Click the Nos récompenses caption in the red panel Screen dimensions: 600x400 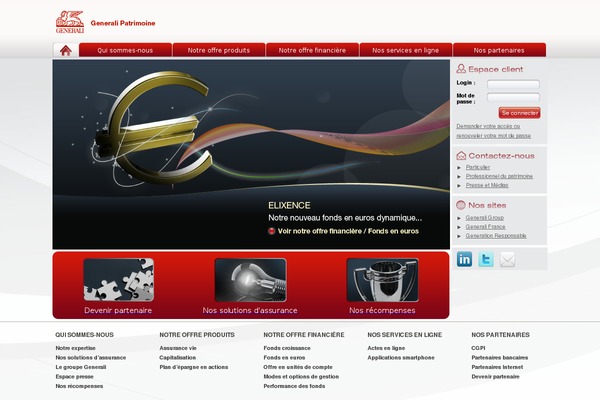click(x=382, y=310)
